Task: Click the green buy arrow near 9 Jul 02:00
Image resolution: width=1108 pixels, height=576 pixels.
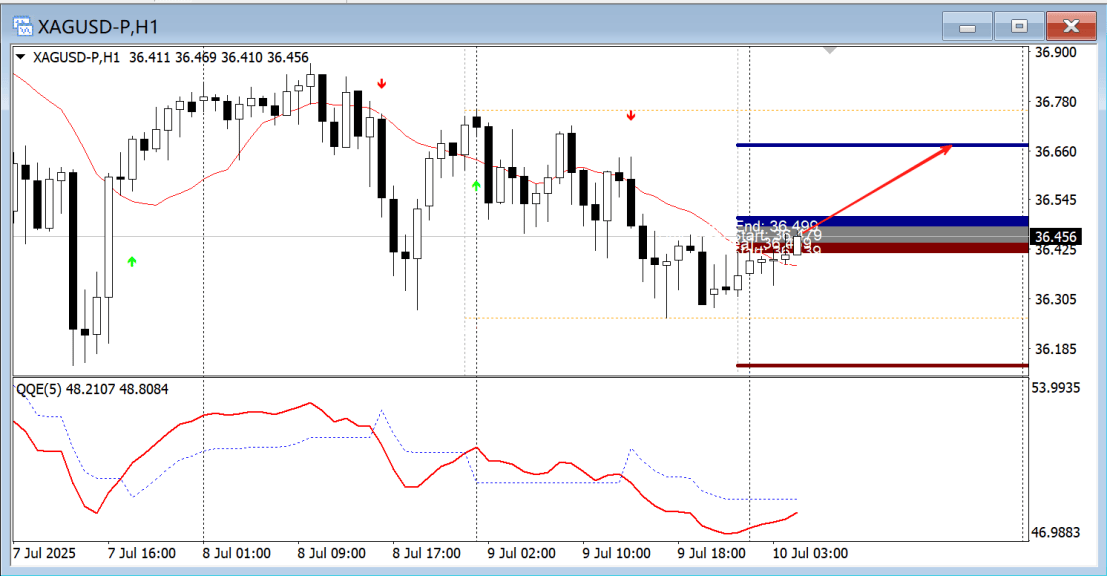Action: coord(476,185)
